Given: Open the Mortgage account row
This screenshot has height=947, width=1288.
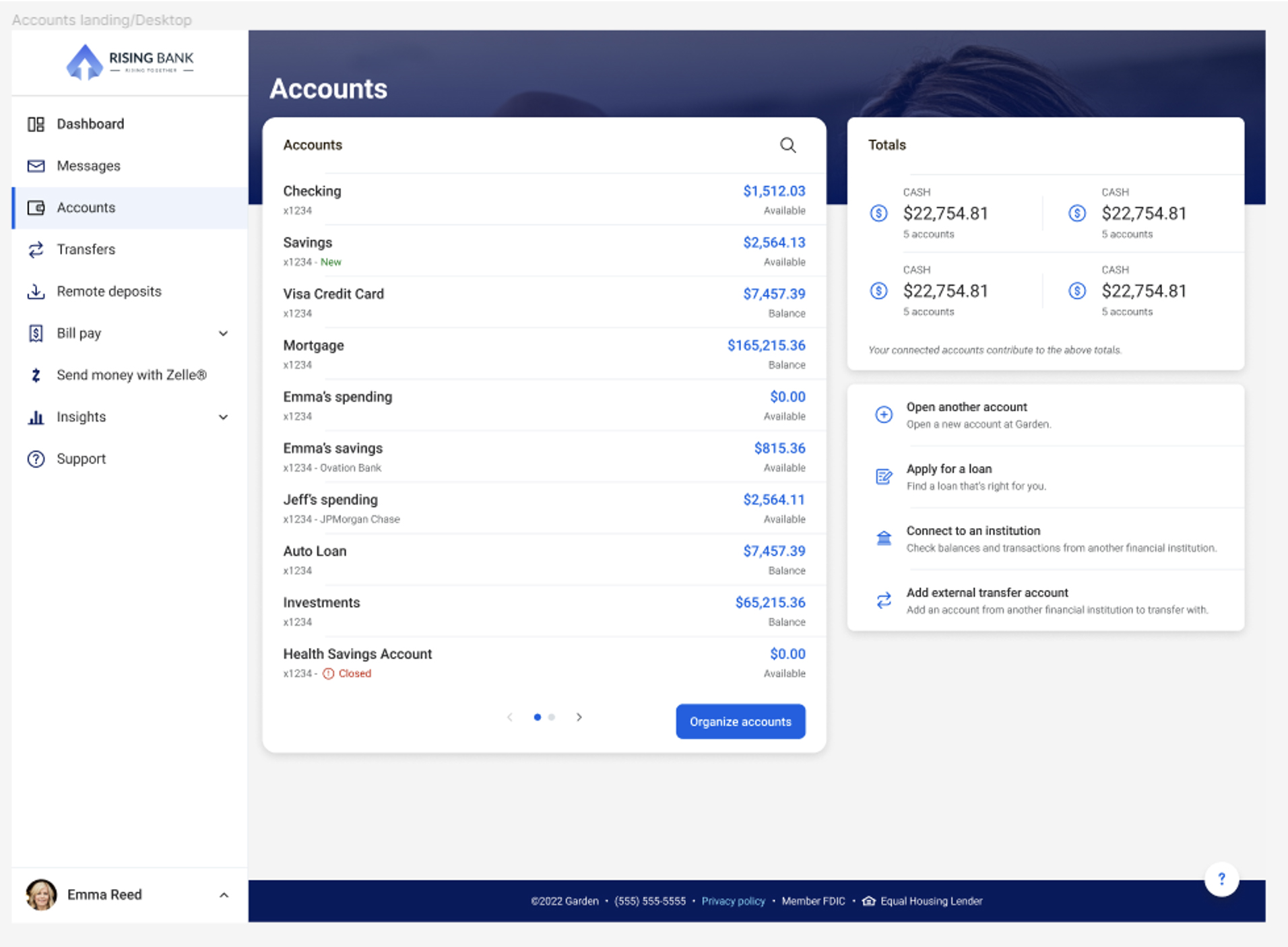Looking at the screenshot, I should [544, 354].
